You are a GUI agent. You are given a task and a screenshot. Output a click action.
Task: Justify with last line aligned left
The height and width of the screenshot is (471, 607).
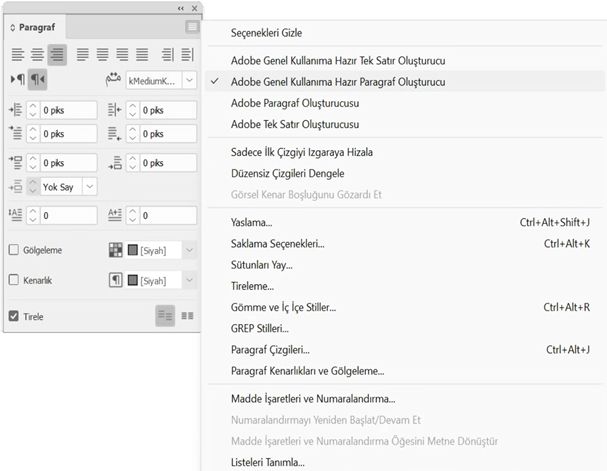click(x=82, y=55)
